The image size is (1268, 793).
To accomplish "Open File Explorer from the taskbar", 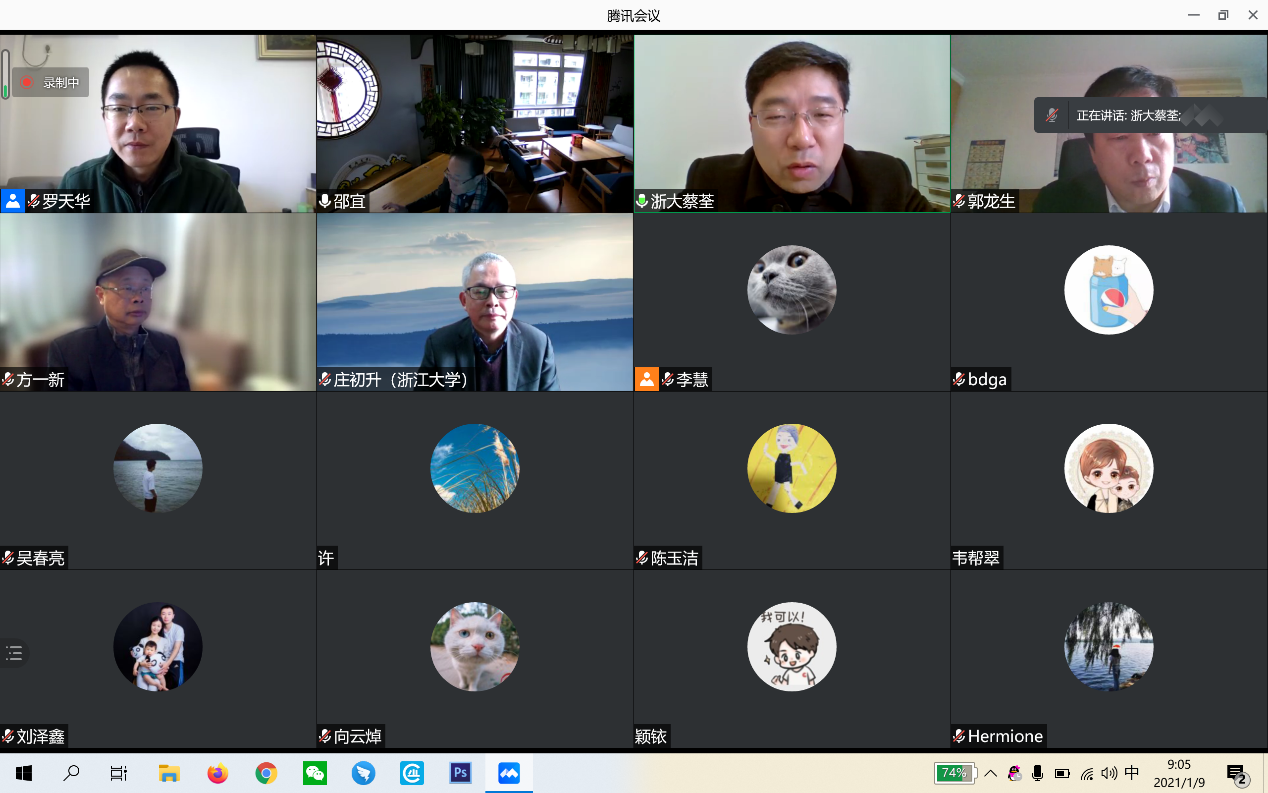I will [x=169, y=773].
